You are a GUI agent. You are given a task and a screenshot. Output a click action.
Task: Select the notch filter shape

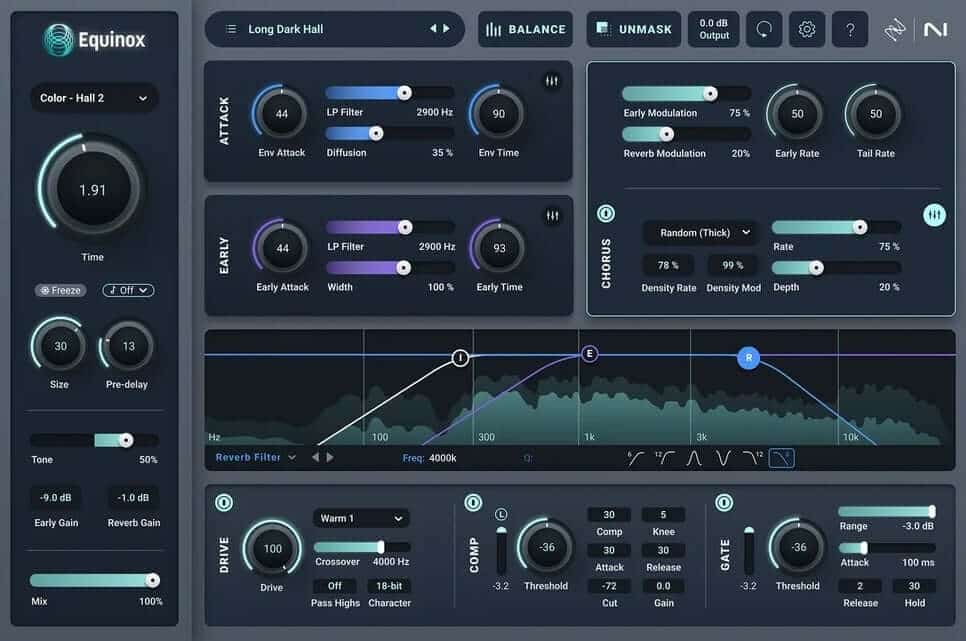(723, 458)
